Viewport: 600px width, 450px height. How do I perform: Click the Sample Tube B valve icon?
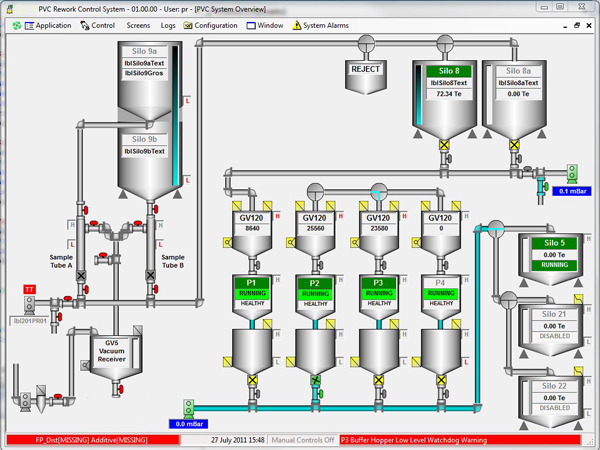(150, 275)
